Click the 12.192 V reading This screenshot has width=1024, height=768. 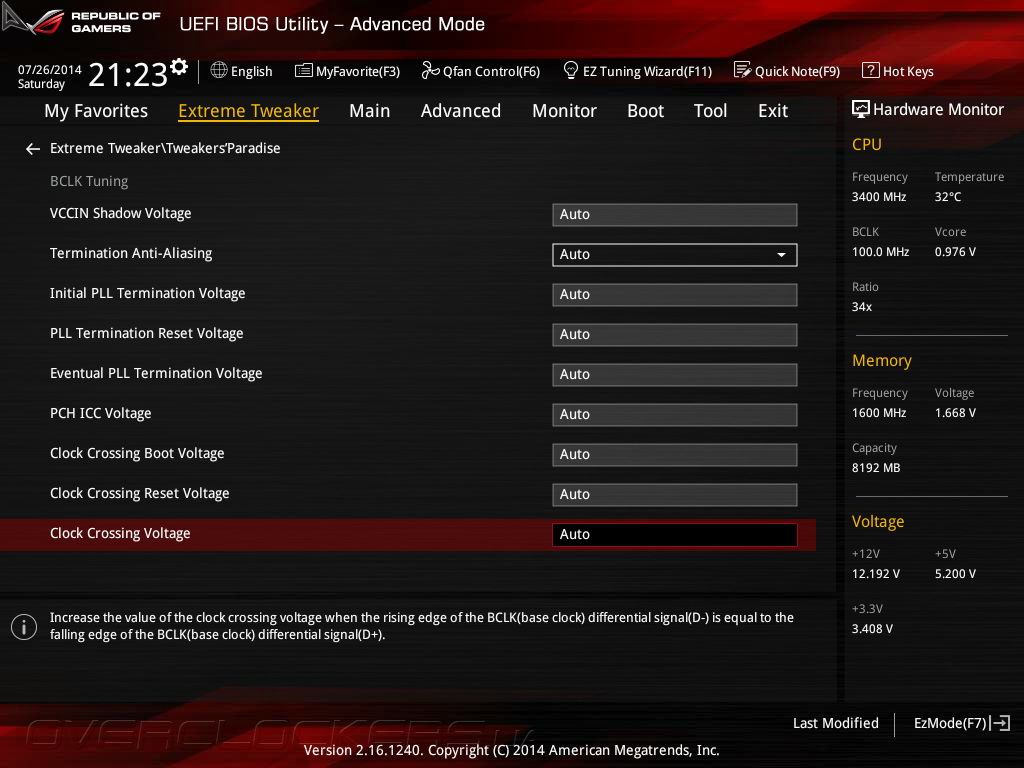pos(875,573)
